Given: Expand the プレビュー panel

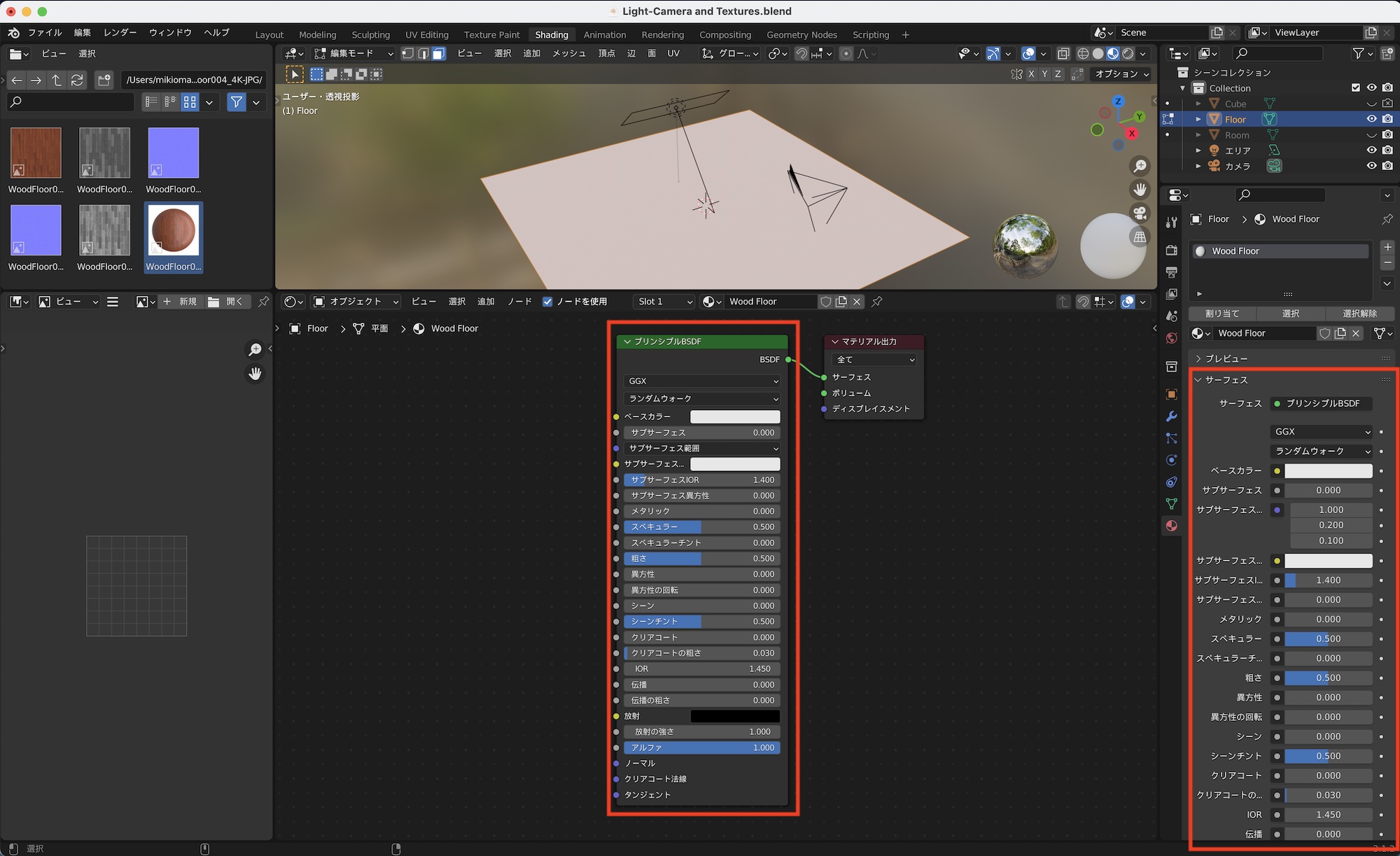Looking at the screenshot, I should point(1225,358).
